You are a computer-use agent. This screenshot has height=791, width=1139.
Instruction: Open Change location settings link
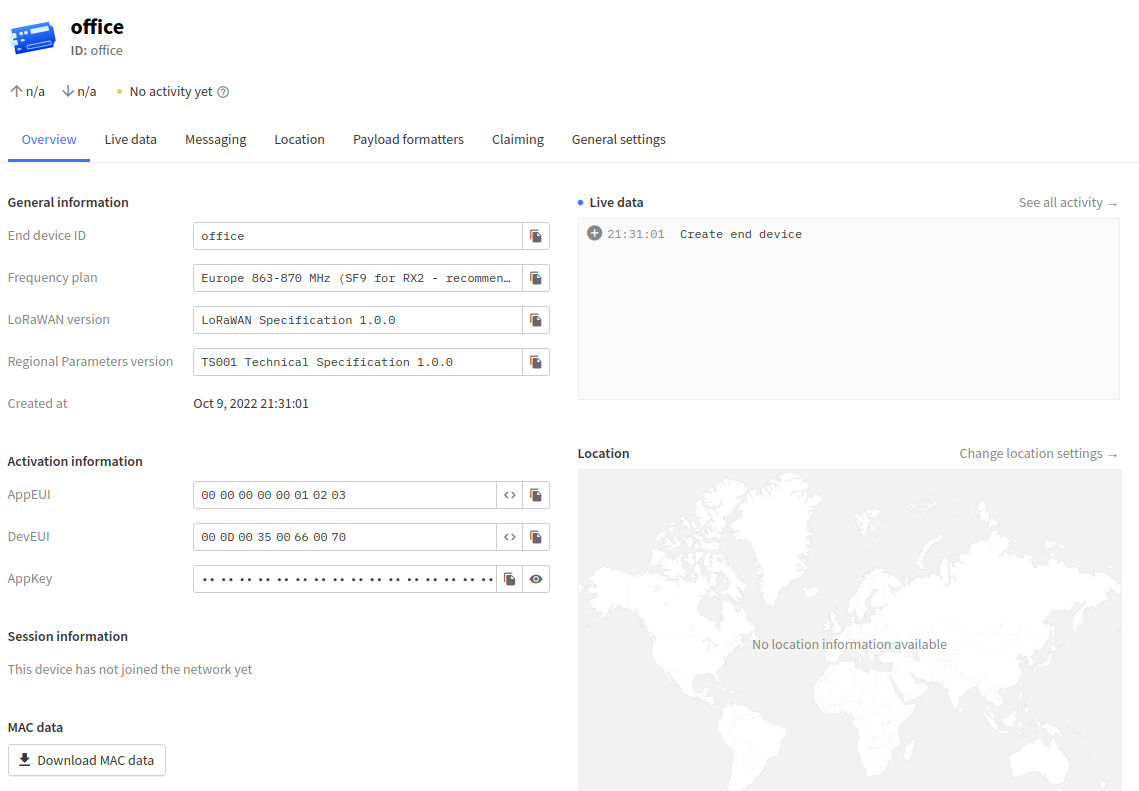point(1038,454)
